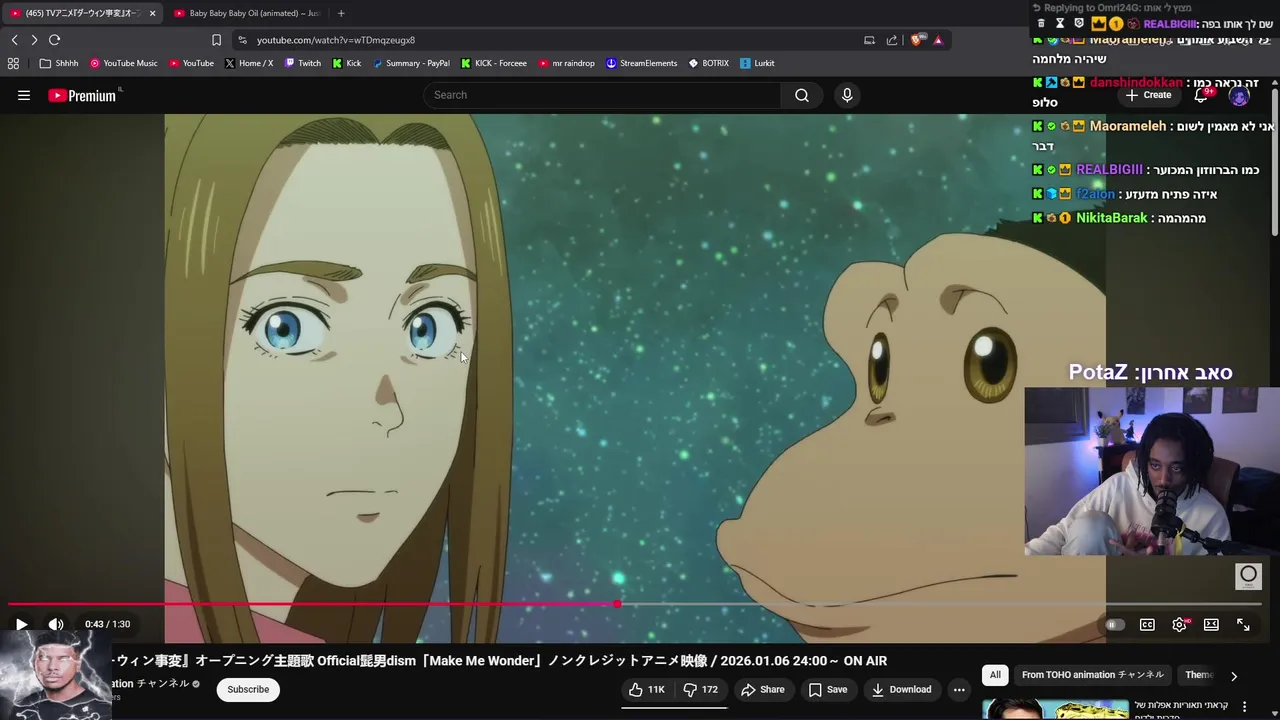Go back with the browser back arrow
Viewport: 1280px width, 720px height.
(x=14, y=40)
